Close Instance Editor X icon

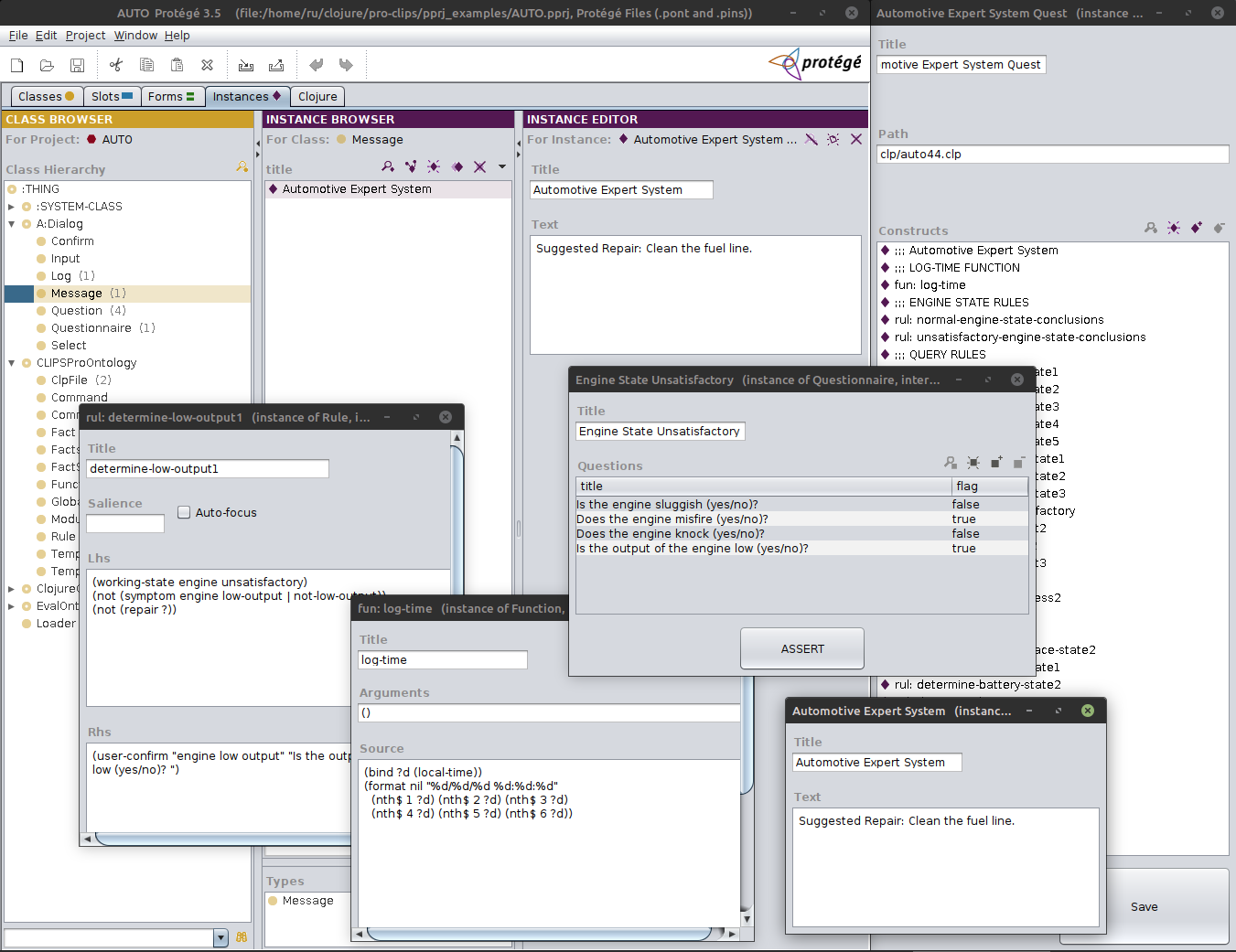pos(856,139)
